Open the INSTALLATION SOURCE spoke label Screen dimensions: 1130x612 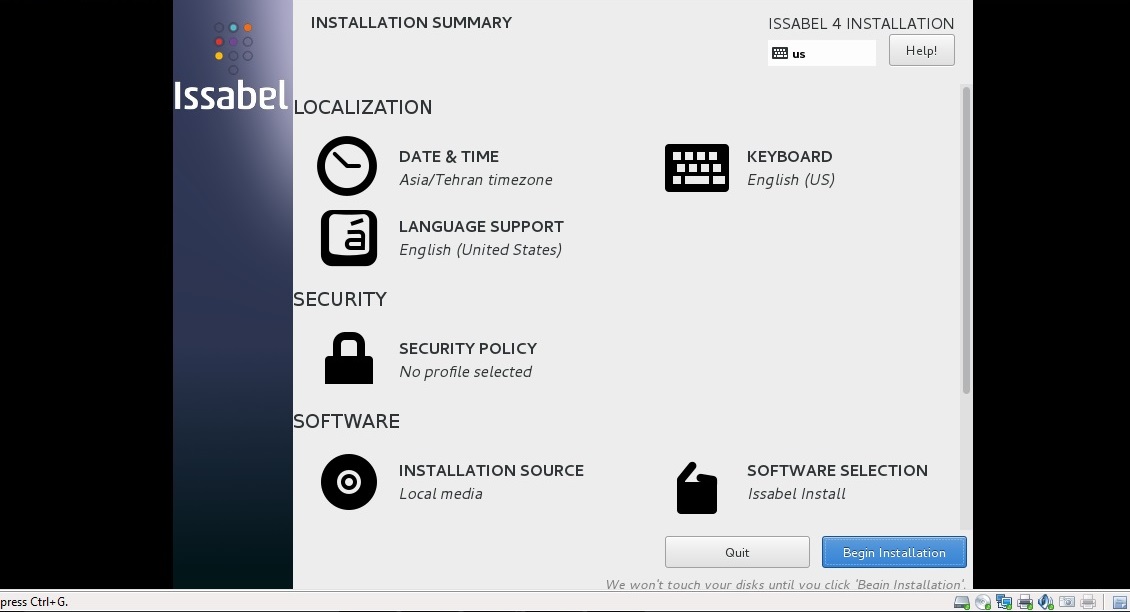[491, 470]
